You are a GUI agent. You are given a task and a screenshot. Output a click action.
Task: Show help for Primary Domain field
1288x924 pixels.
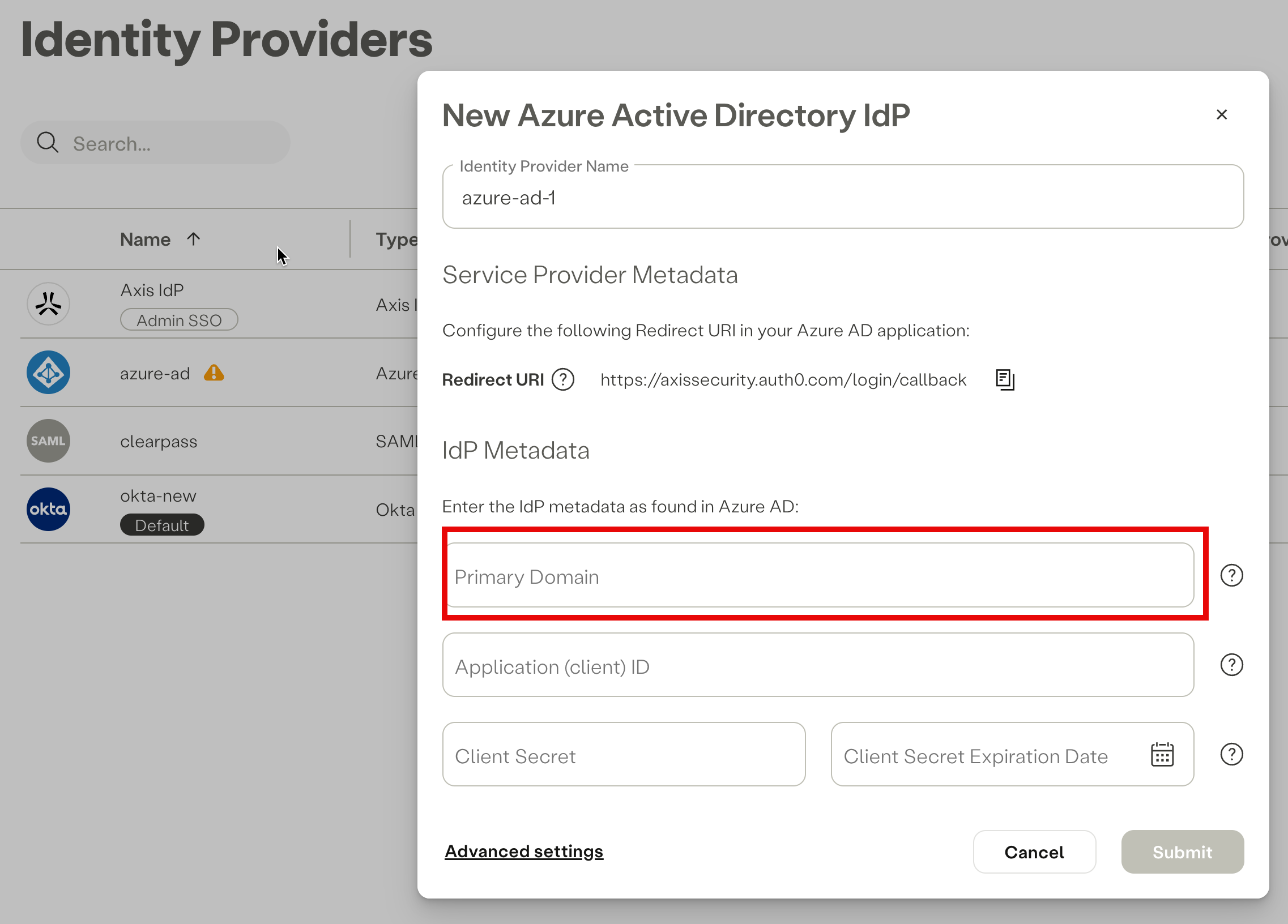[1231, 575]
